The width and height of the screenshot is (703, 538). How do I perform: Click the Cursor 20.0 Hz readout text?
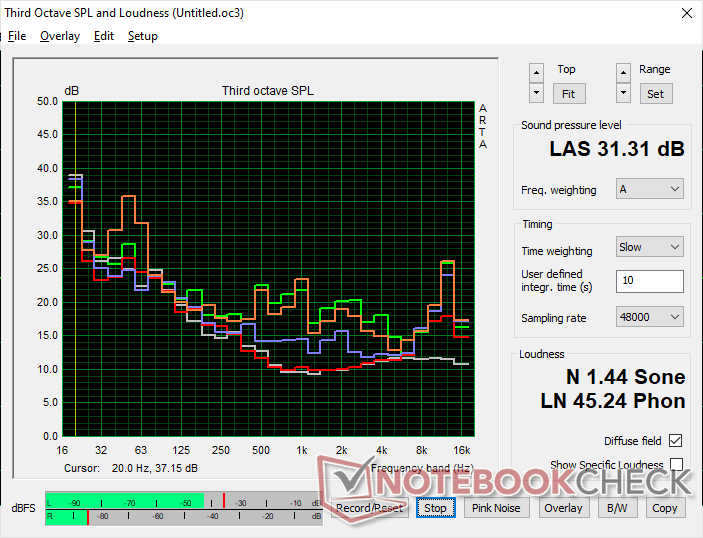point(131,468)
